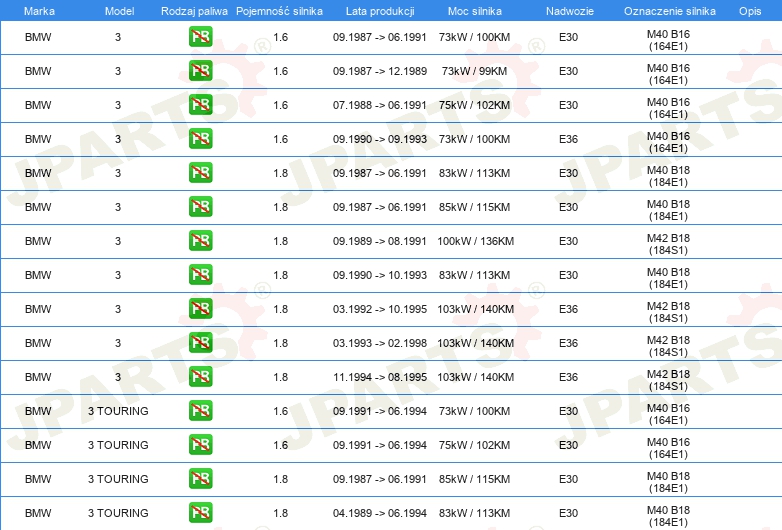This screenshot has height=530, width=782.
Task: Click the 75kW / 102KM power cell in the 07.1988 row
Action: [x=474, y=105]
